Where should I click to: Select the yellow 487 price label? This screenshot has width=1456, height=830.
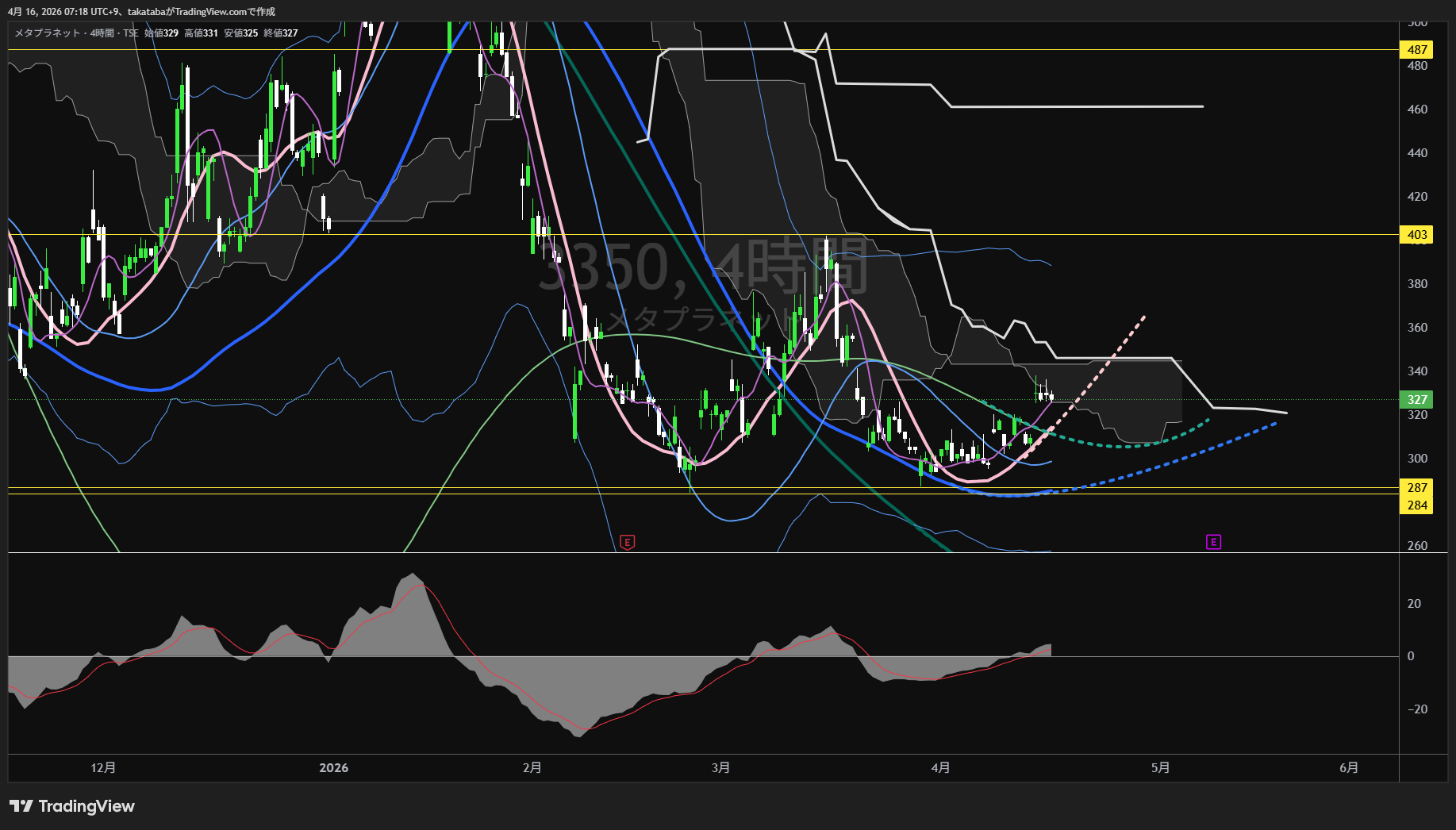1416,50
